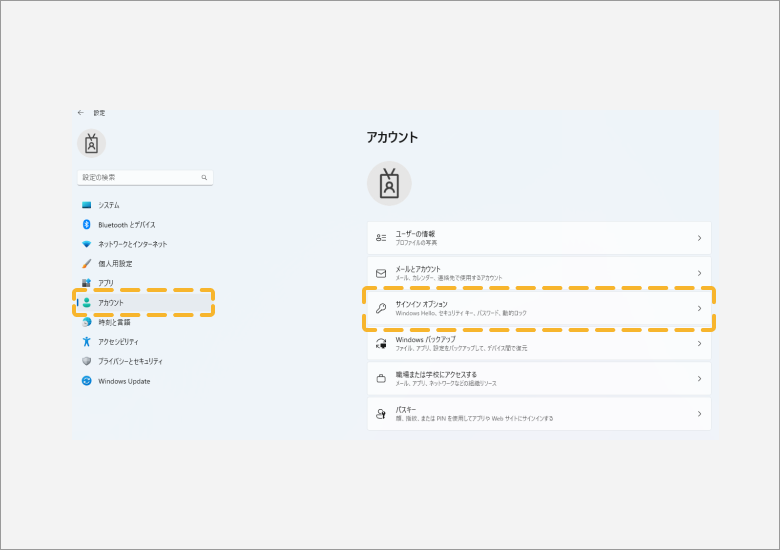Click the large account avatar picture

(389, 183)
